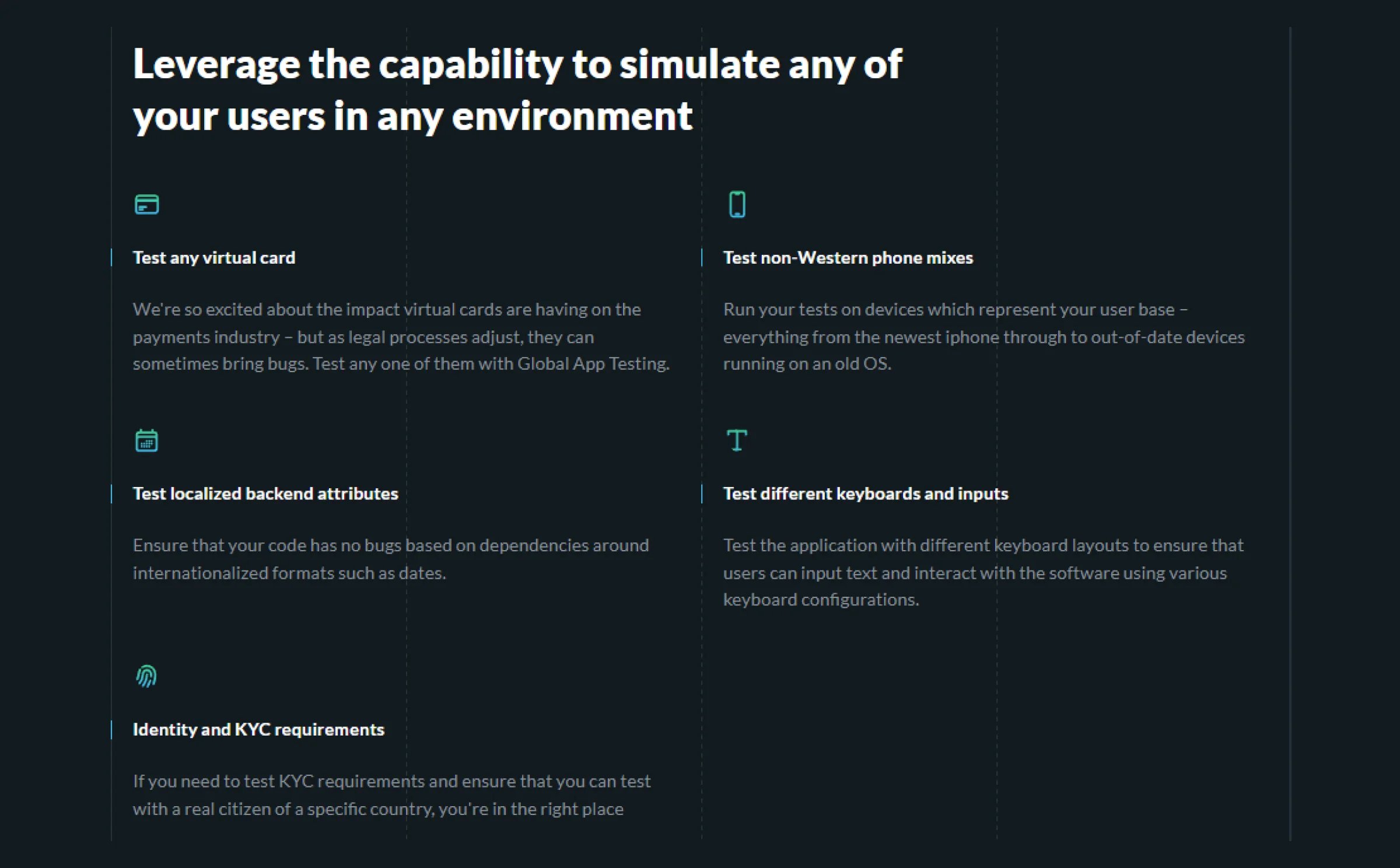This screenshot has width=1400, height=868.
Task: Click 'Test different keyboards and inputs' heading
Action: pos(866,494)
